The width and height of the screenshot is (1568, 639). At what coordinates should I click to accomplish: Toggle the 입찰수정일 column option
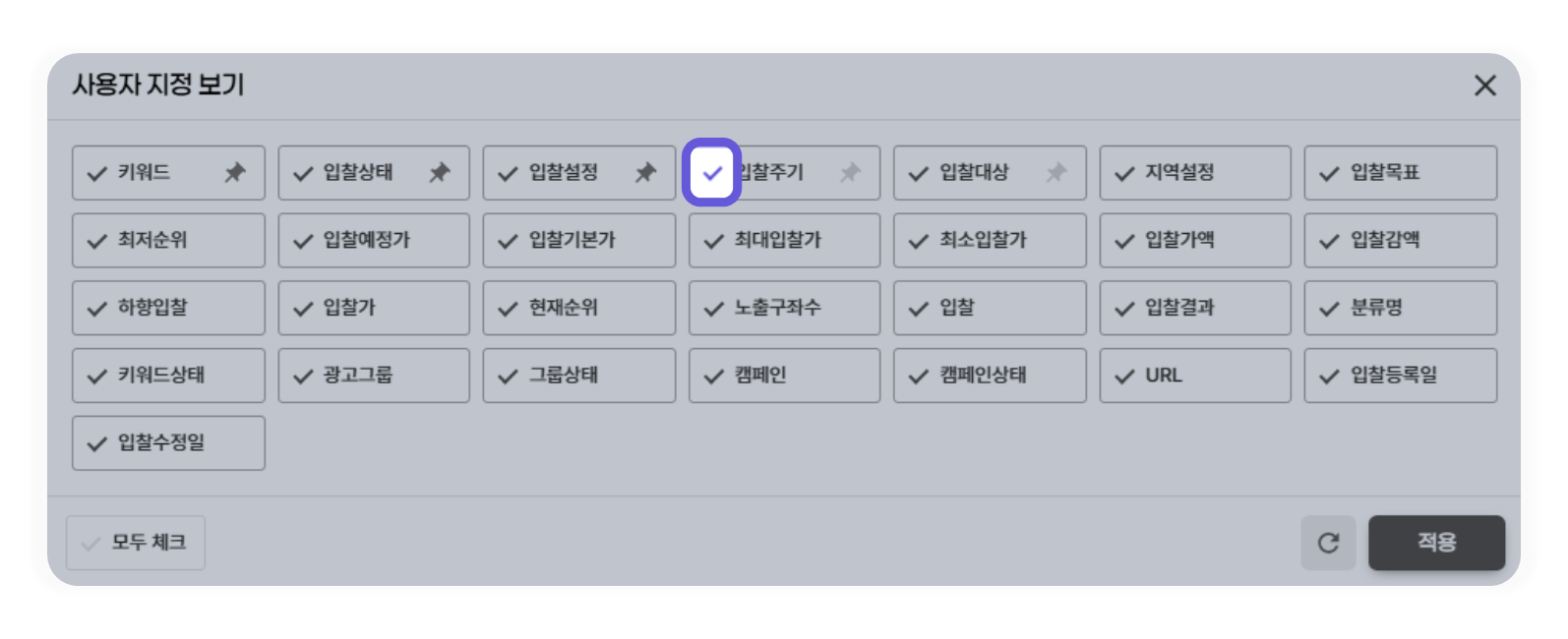tap(168, 443)
